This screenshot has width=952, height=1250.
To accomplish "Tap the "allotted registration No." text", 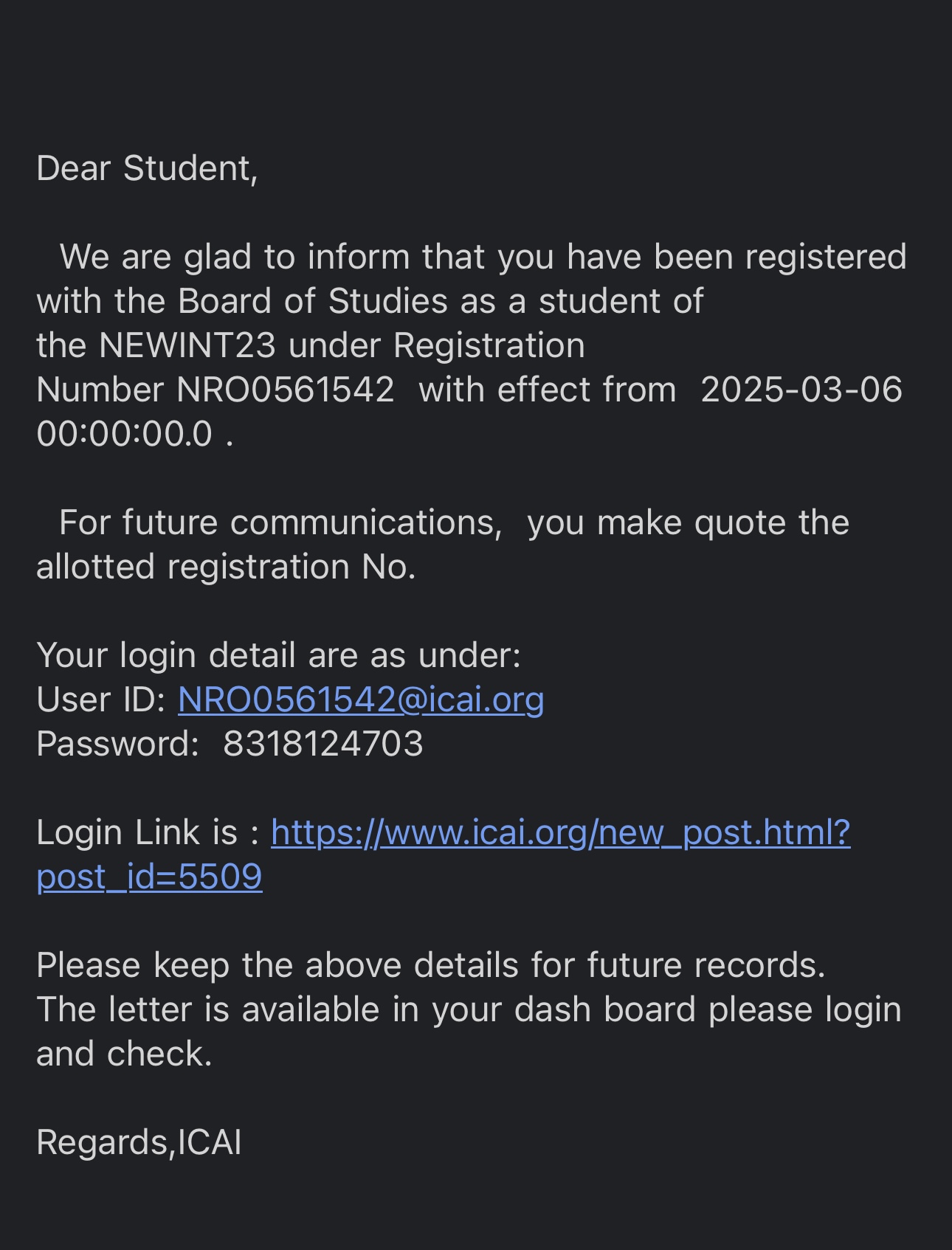I will coord(226,567).
